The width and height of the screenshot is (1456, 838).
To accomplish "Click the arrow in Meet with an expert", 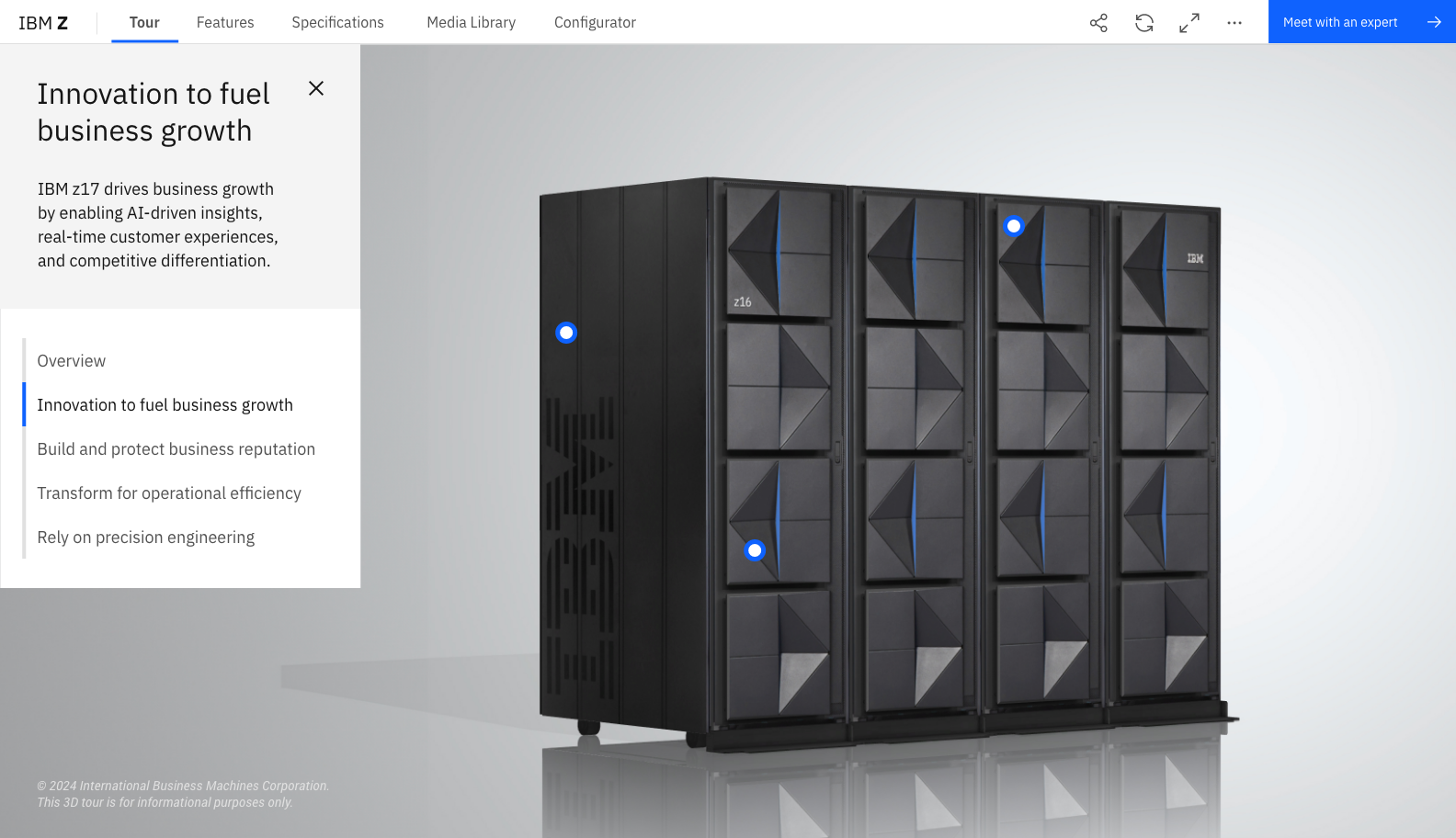I will (1434, 22).
